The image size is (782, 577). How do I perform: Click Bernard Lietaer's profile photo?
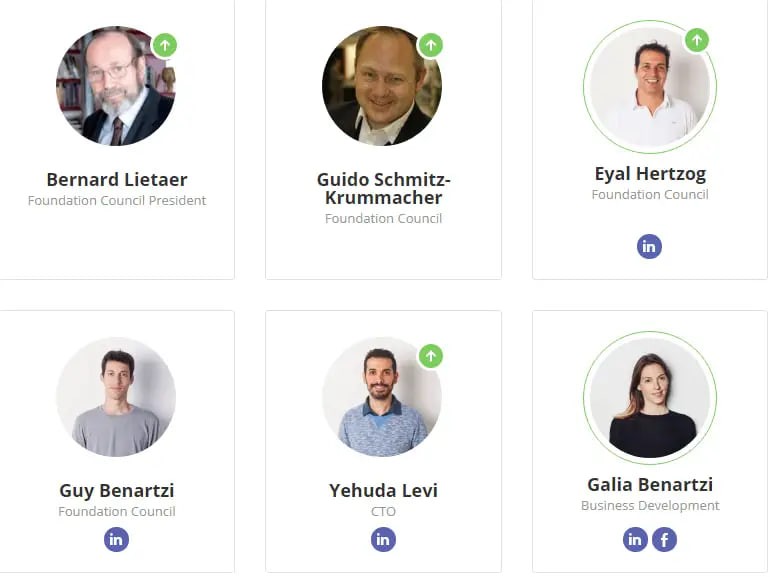coord(115,86)
